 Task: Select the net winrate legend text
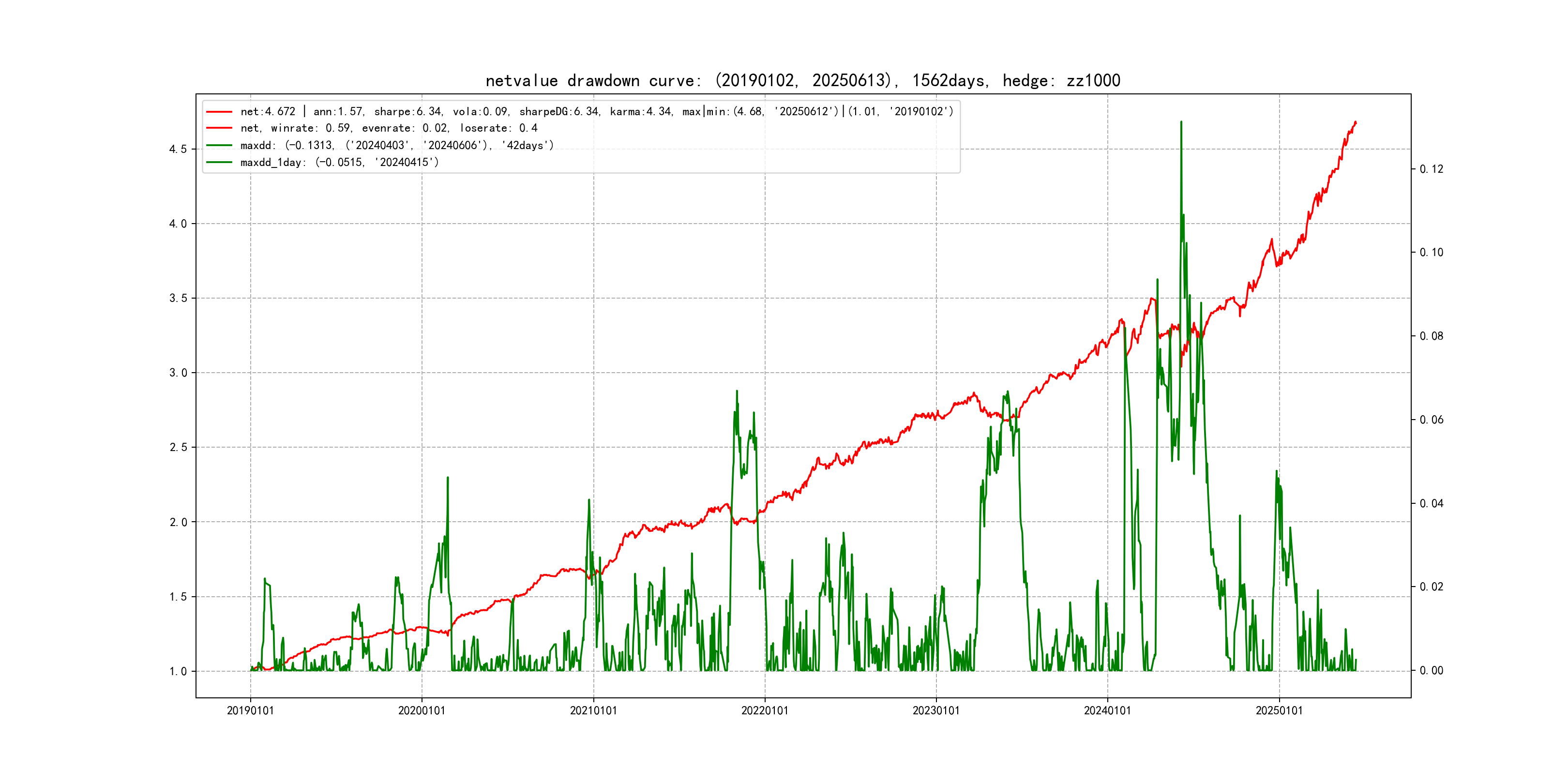click(388, 128)
